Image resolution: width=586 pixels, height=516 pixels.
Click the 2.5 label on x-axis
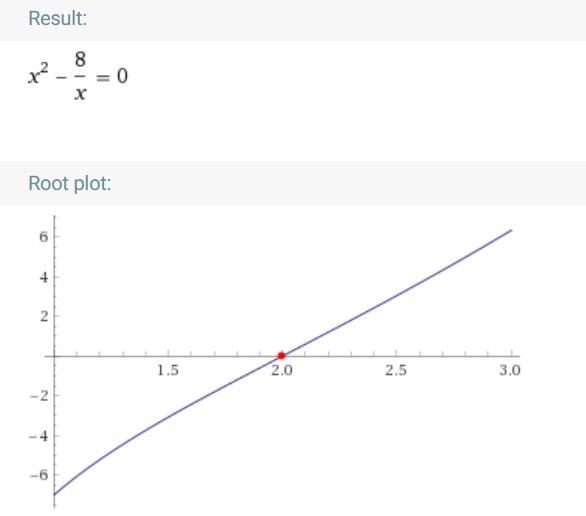click(396, 370)
